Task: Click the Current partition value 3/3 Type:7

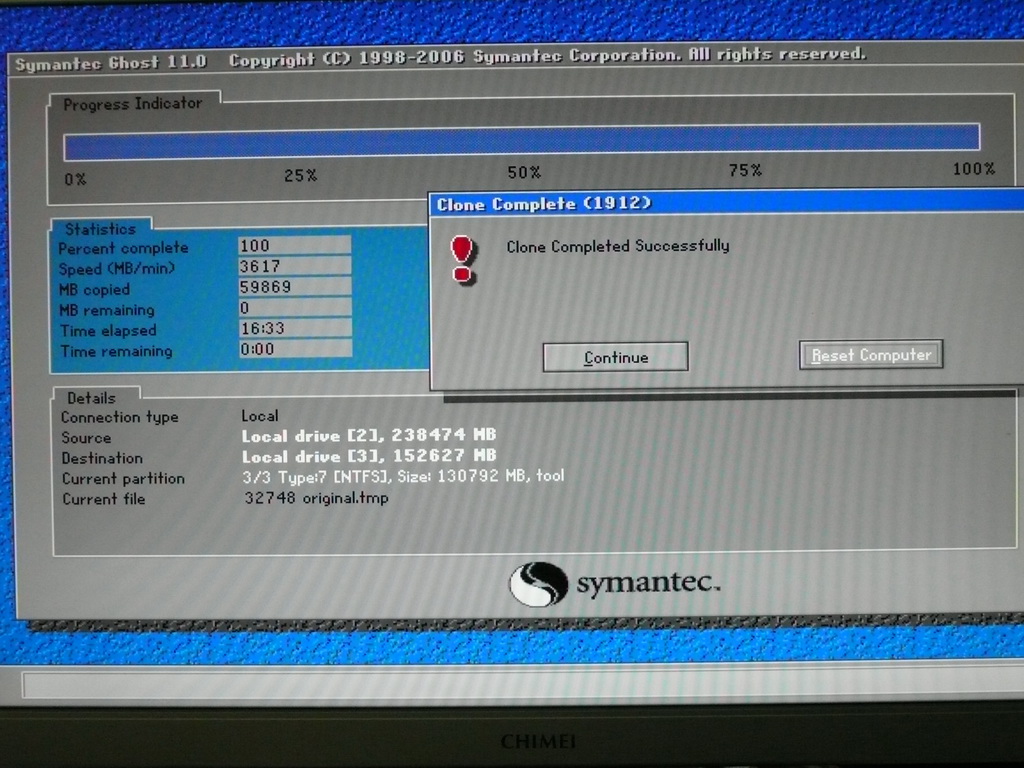Action: click(x=403, y=476)
